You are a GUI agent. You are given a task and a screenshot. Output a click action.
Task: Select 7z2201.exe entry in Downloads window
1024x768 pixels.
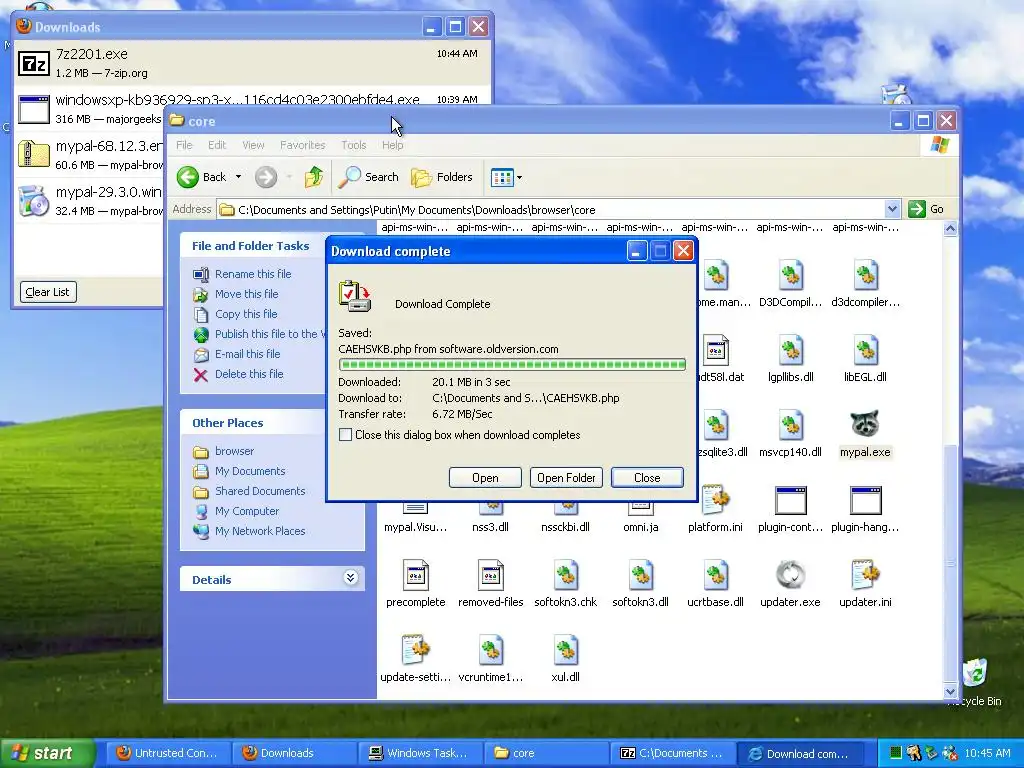(252, 63)
